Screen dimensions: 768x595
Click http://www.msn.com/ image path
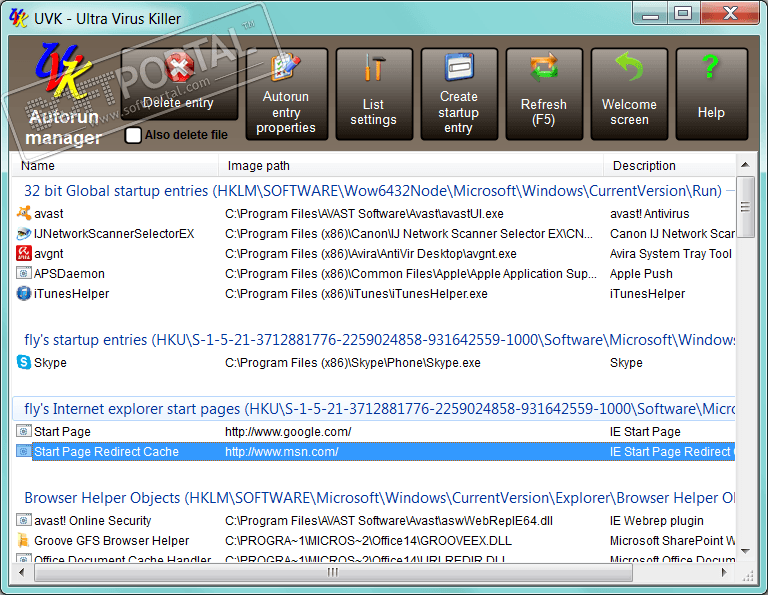[x=282, y=452]
